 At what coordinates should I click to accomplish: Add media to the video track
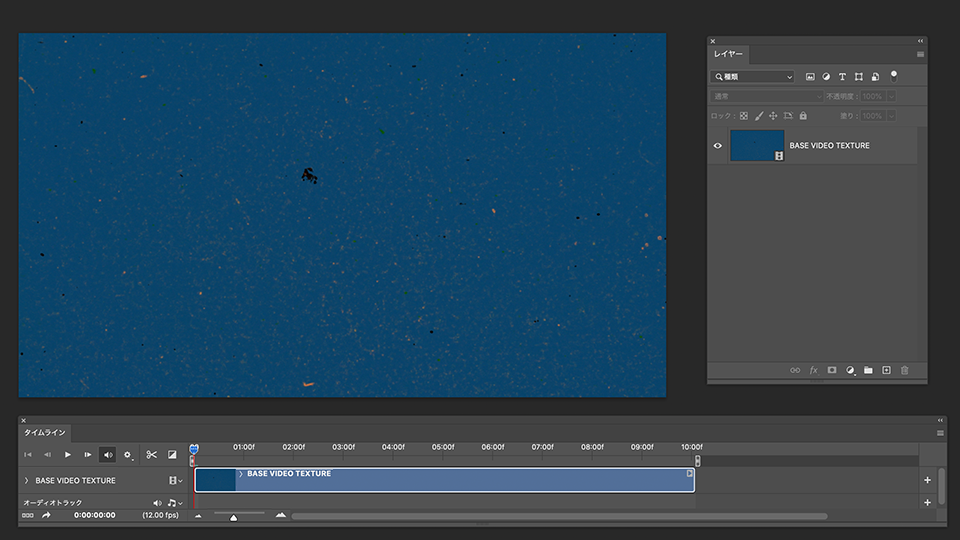click(x=927, y=481)
